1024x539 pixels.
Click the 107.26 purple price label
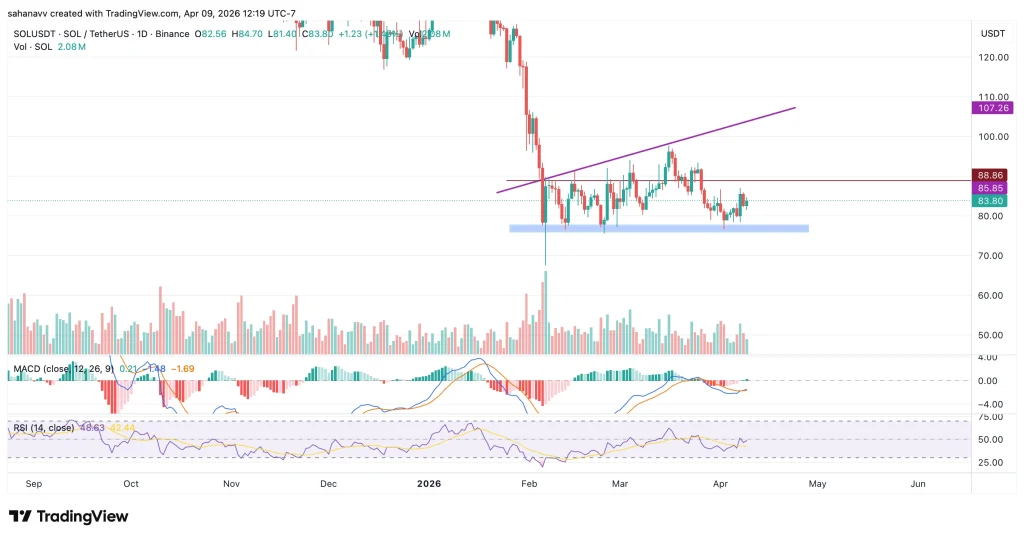click(x=993, y=107)
